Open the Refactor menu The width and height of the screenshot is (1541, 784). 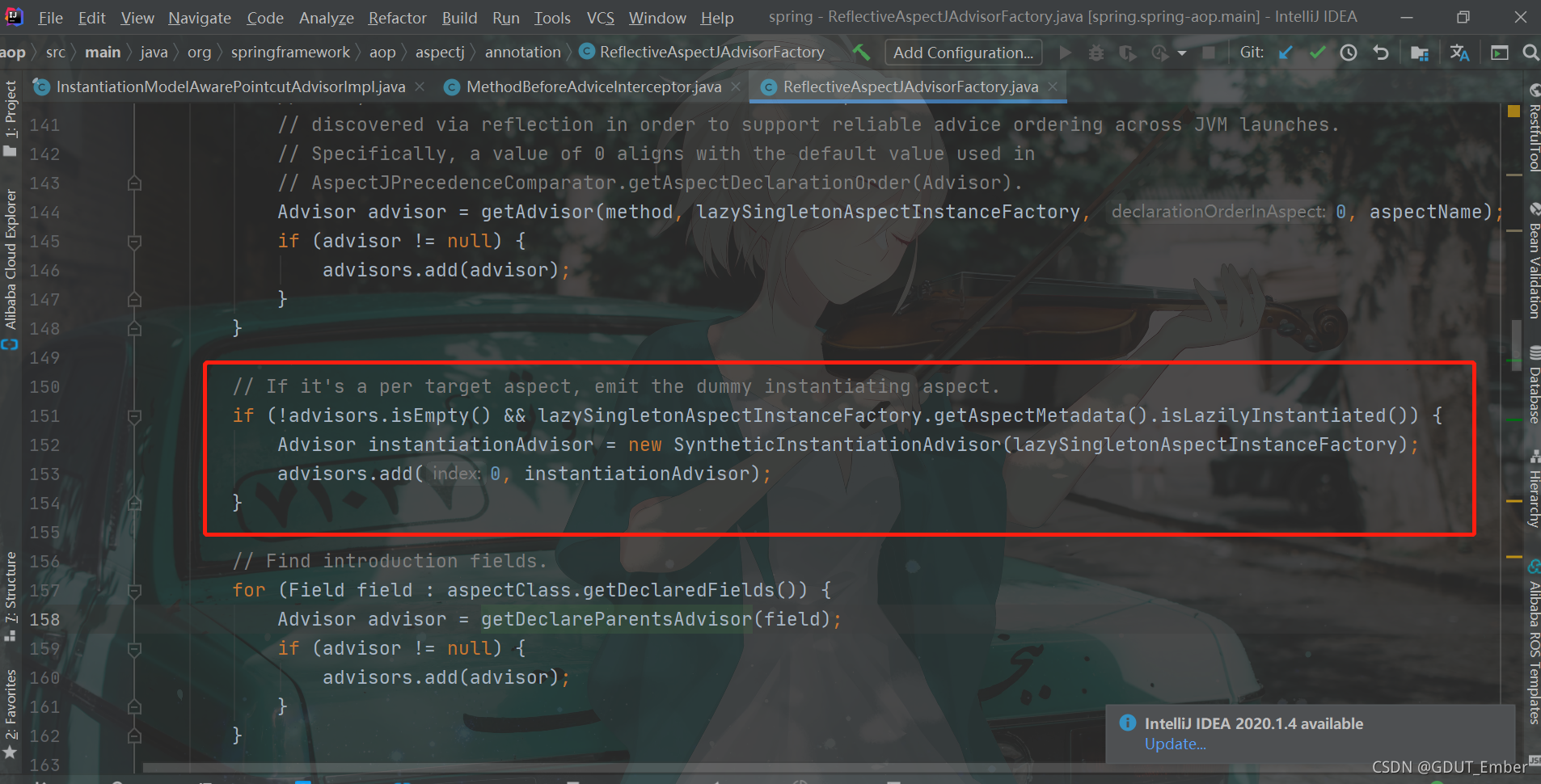point(397,18)
